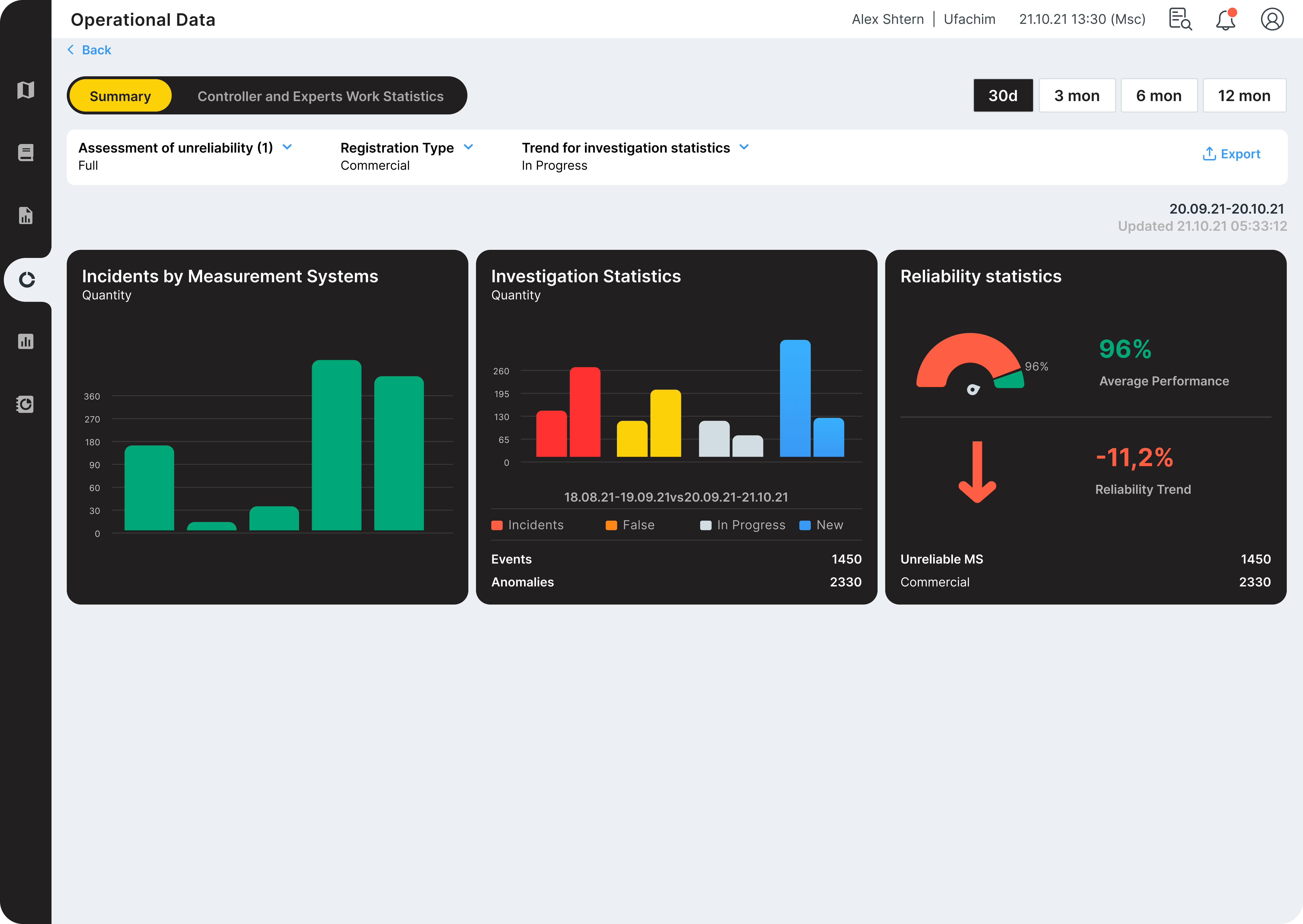The image size is (1303, 924).
Task: Open the user profile icon
Action: (1272, 19)
